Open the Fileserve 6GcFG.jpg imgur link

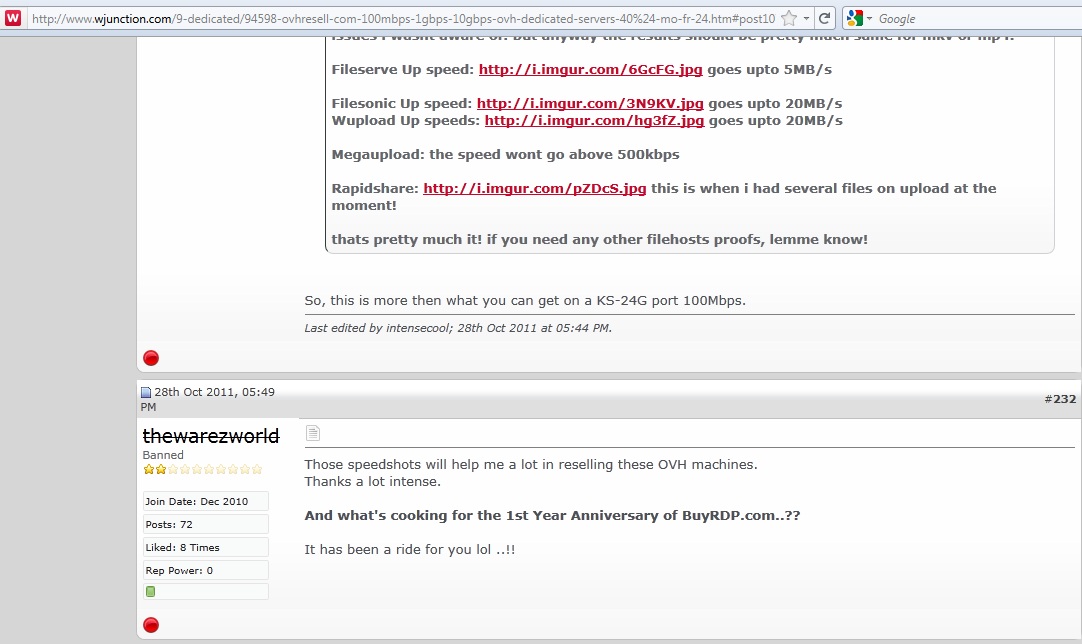[x=590, y=70]
